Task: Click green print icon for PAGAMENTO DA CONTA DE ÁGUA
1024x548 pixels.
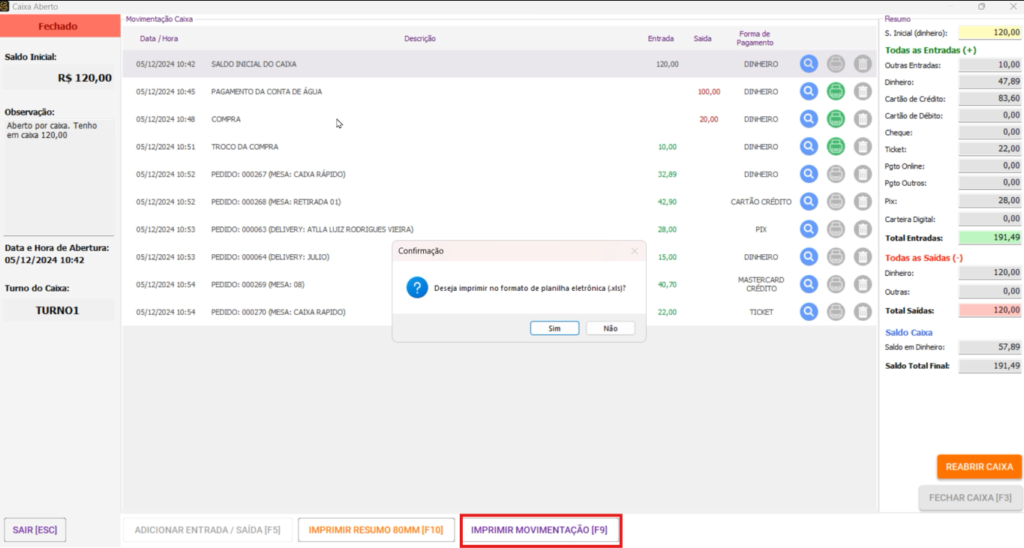Action: click(836, 92)
